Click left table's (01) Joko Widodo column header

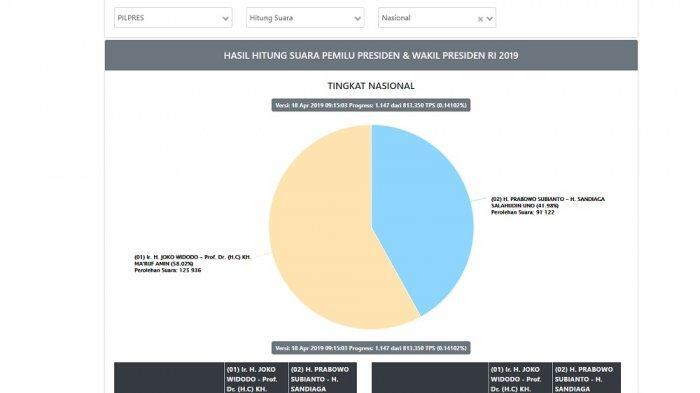(x=256, y=378)
